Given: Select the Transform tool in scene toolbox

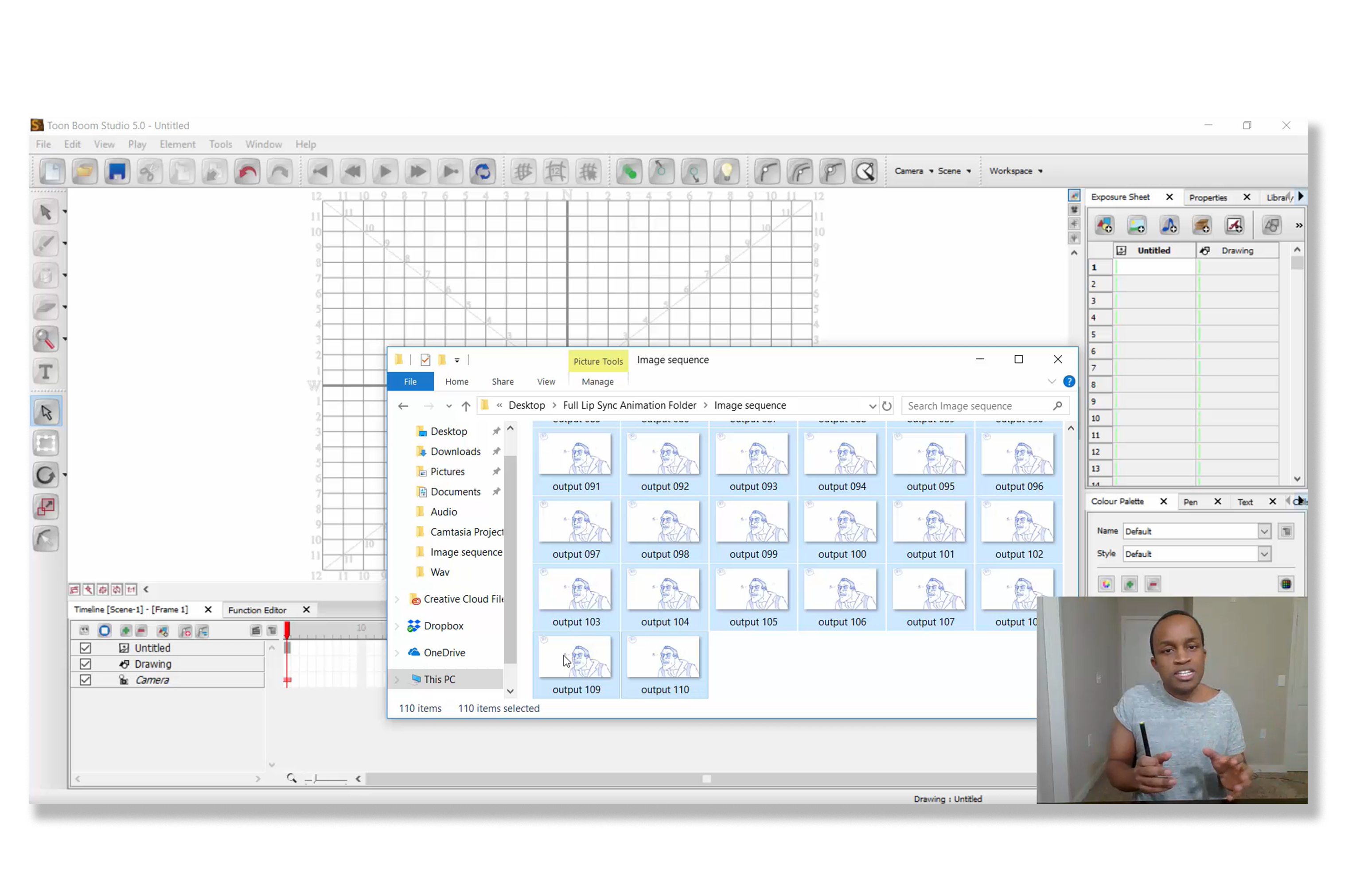Looking at the screenshot, I should 46,444.
